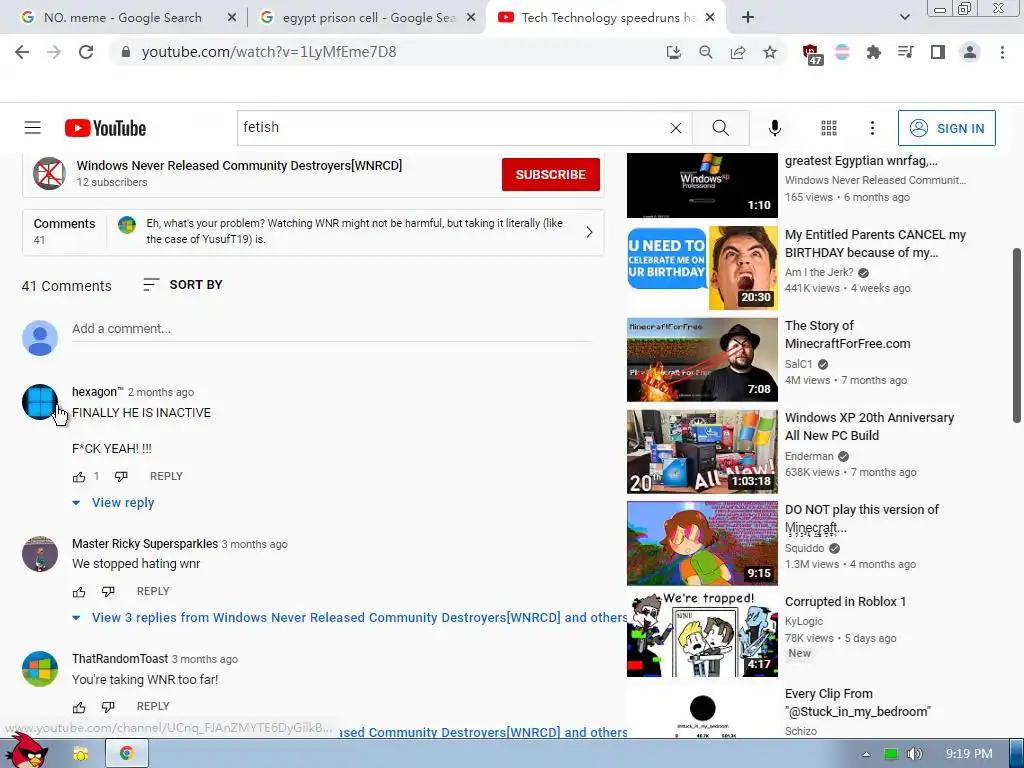Image resolution: width=1024 pixels, height=768 pixels.
Task: Expand the comments teaser chevron
Action: point(589,232)
